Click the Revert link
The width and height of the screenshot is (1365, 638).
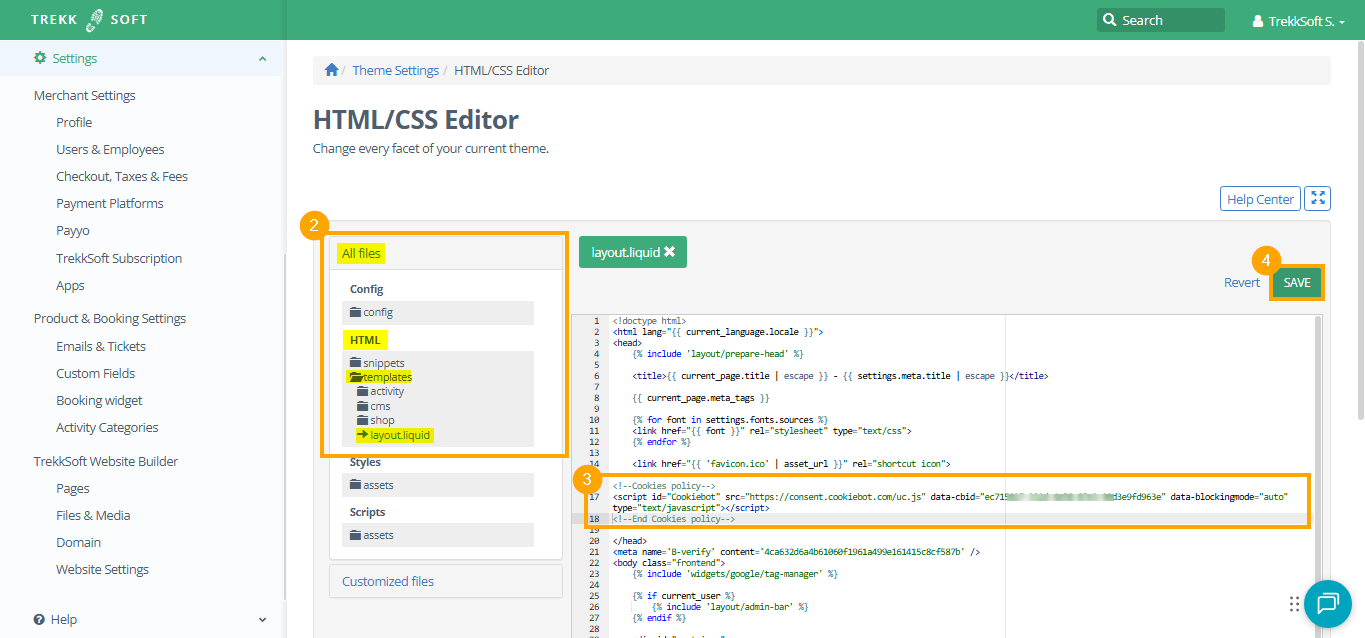tap(1241, 283)
